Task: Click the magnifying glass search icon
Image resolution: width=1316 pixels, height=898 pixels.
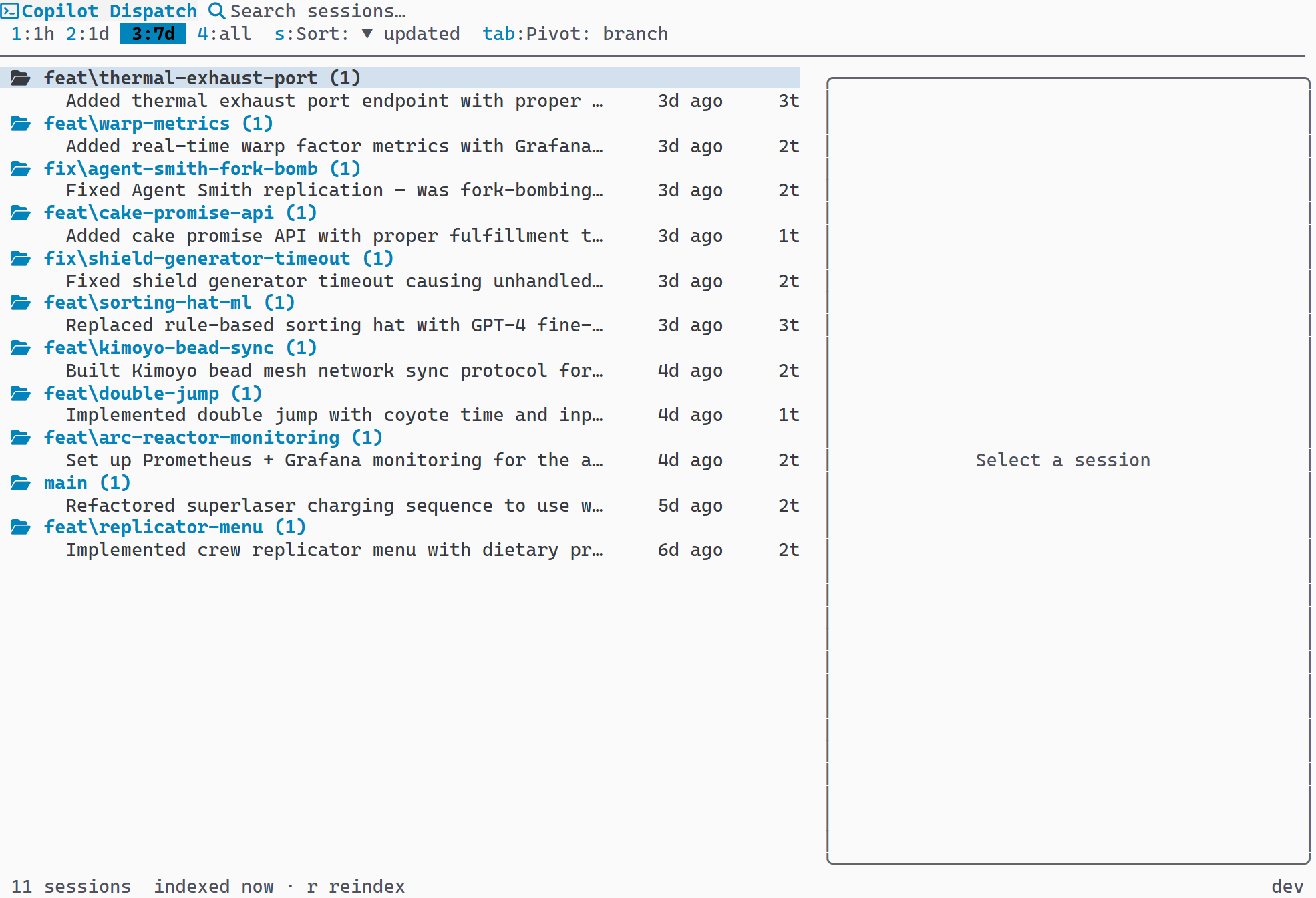Action: click(x=216, y=11)
